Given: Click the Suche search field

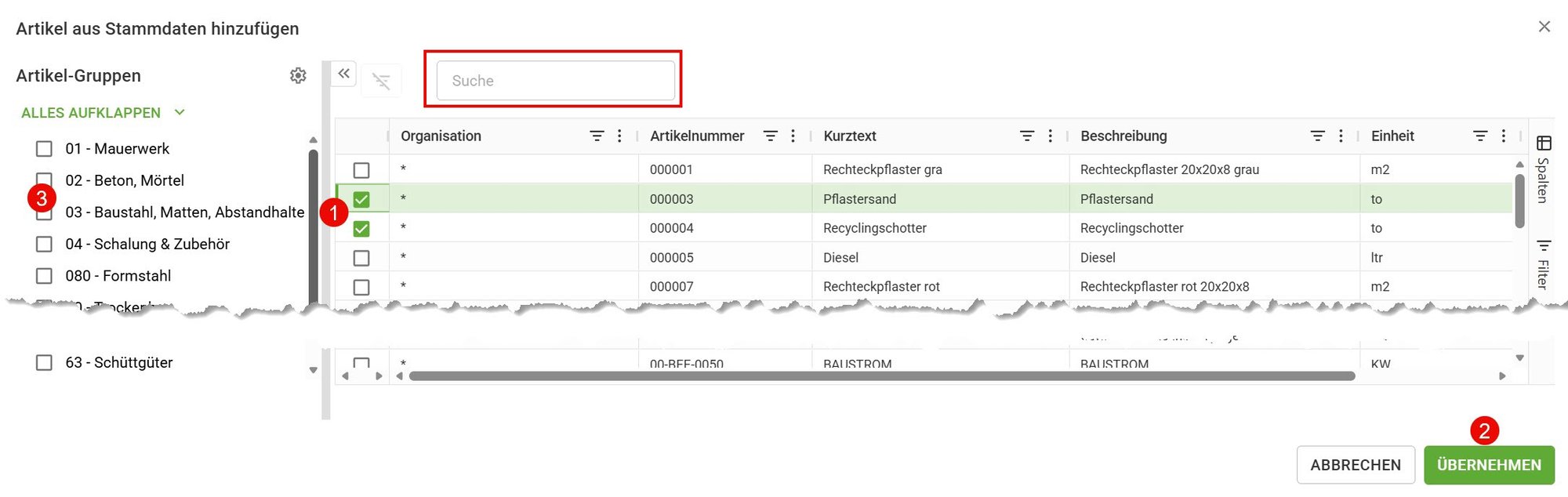Looking at the screenshot, I should coord(555,81).
